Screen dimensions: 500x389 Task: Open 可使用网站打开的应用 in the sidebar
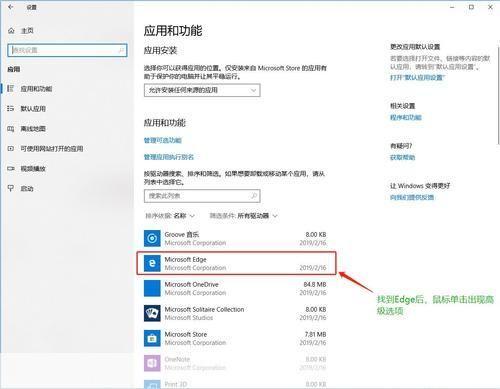[52, 149]
